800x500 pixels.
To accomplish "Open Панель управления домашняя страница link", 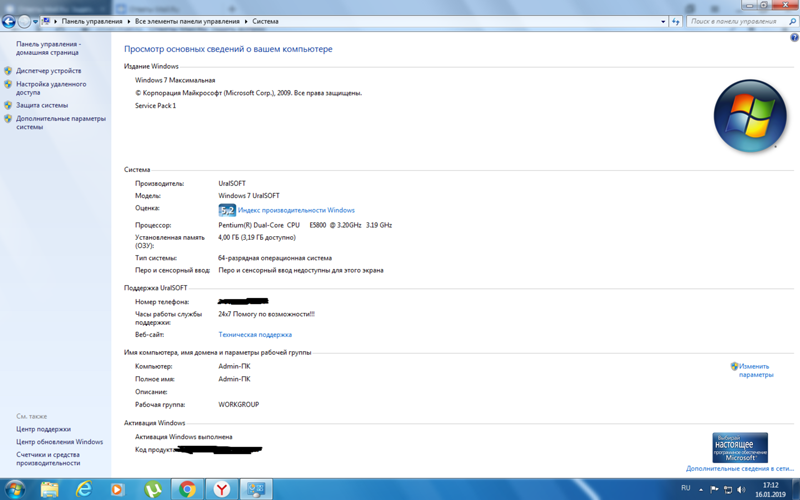I will click(x=48, y=48).
